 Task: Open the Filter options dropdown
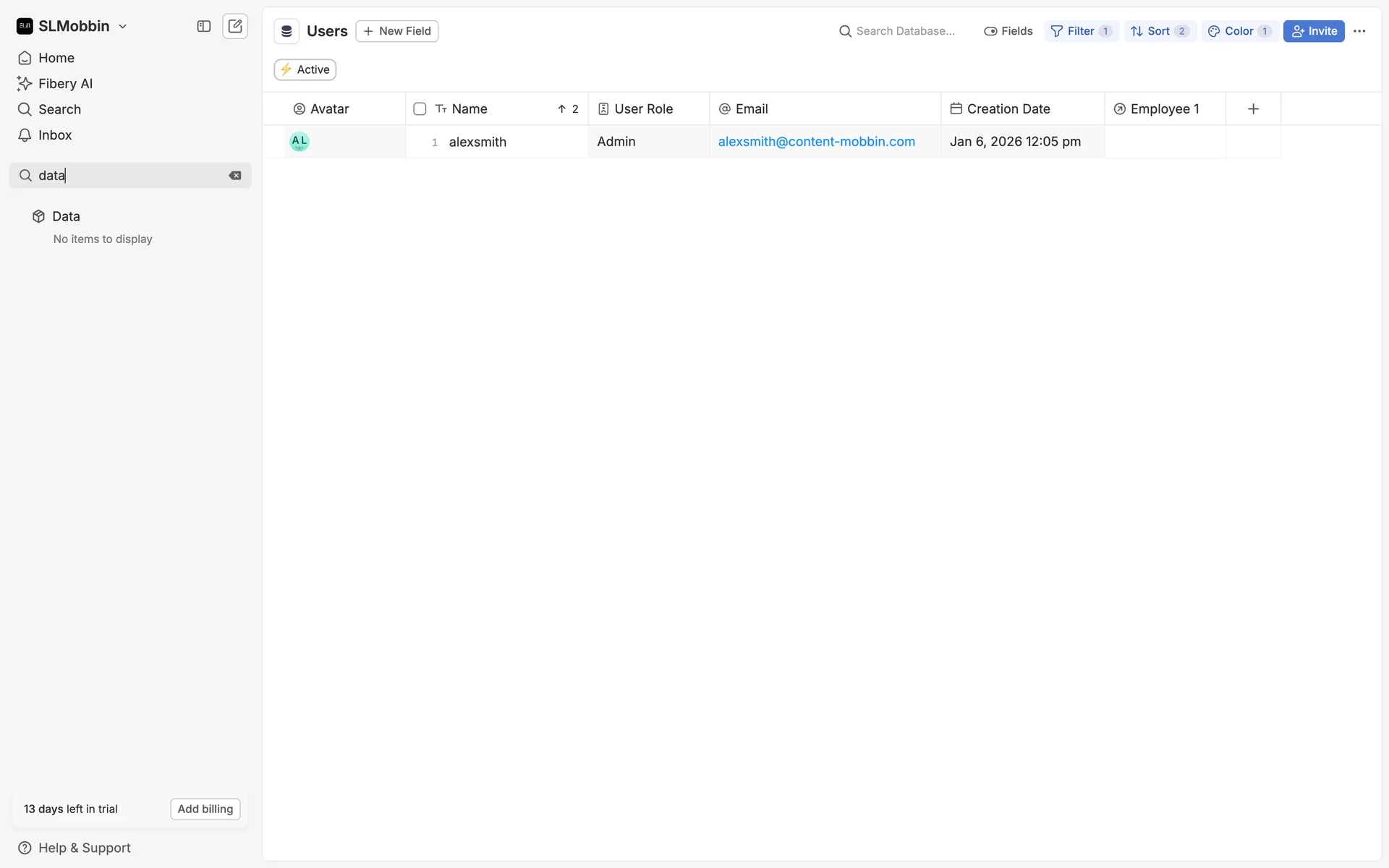pyautogui.click(x=1081, y=31)
